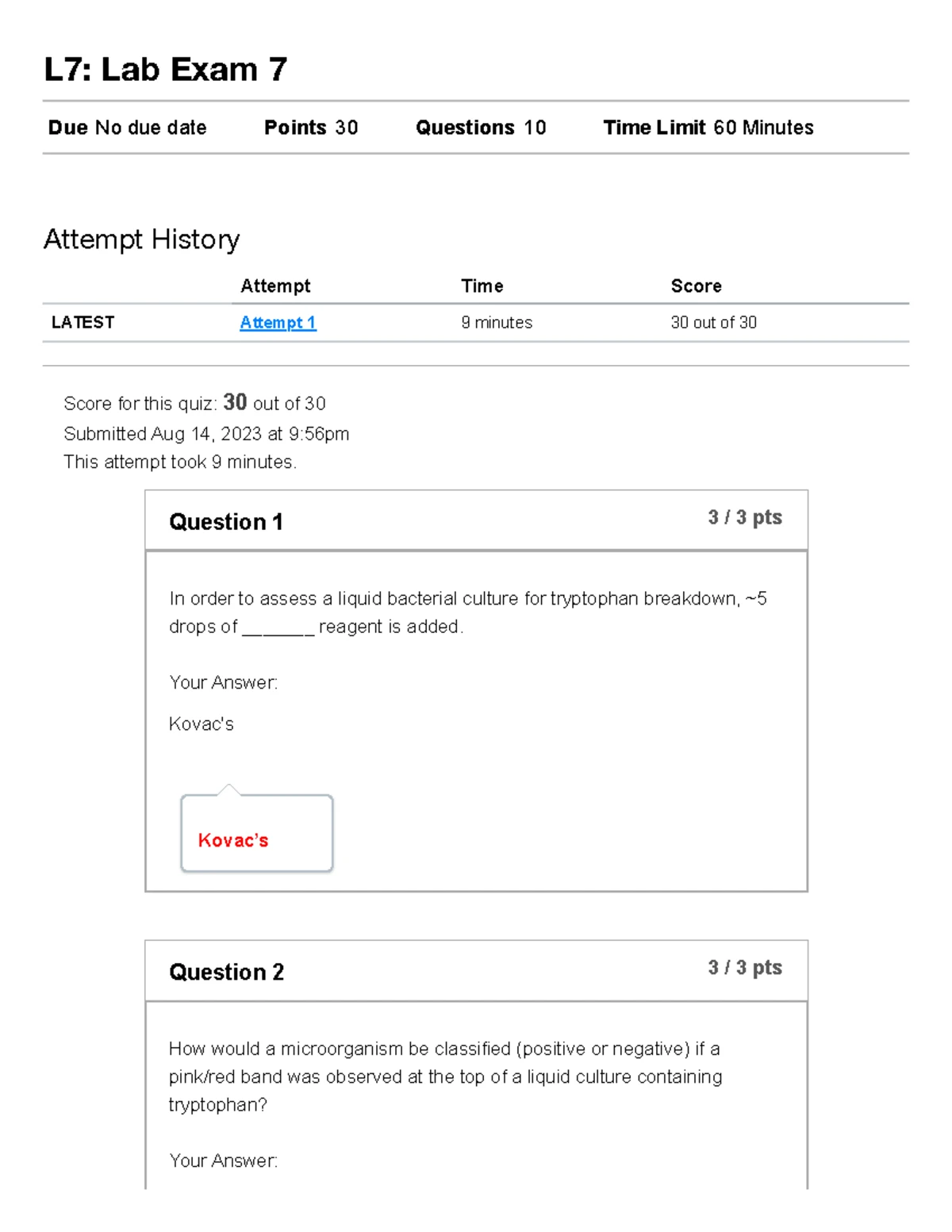Select the Attempt History heading
Viewport: 952px width, 1232px height.
click(x=141, y=239)
